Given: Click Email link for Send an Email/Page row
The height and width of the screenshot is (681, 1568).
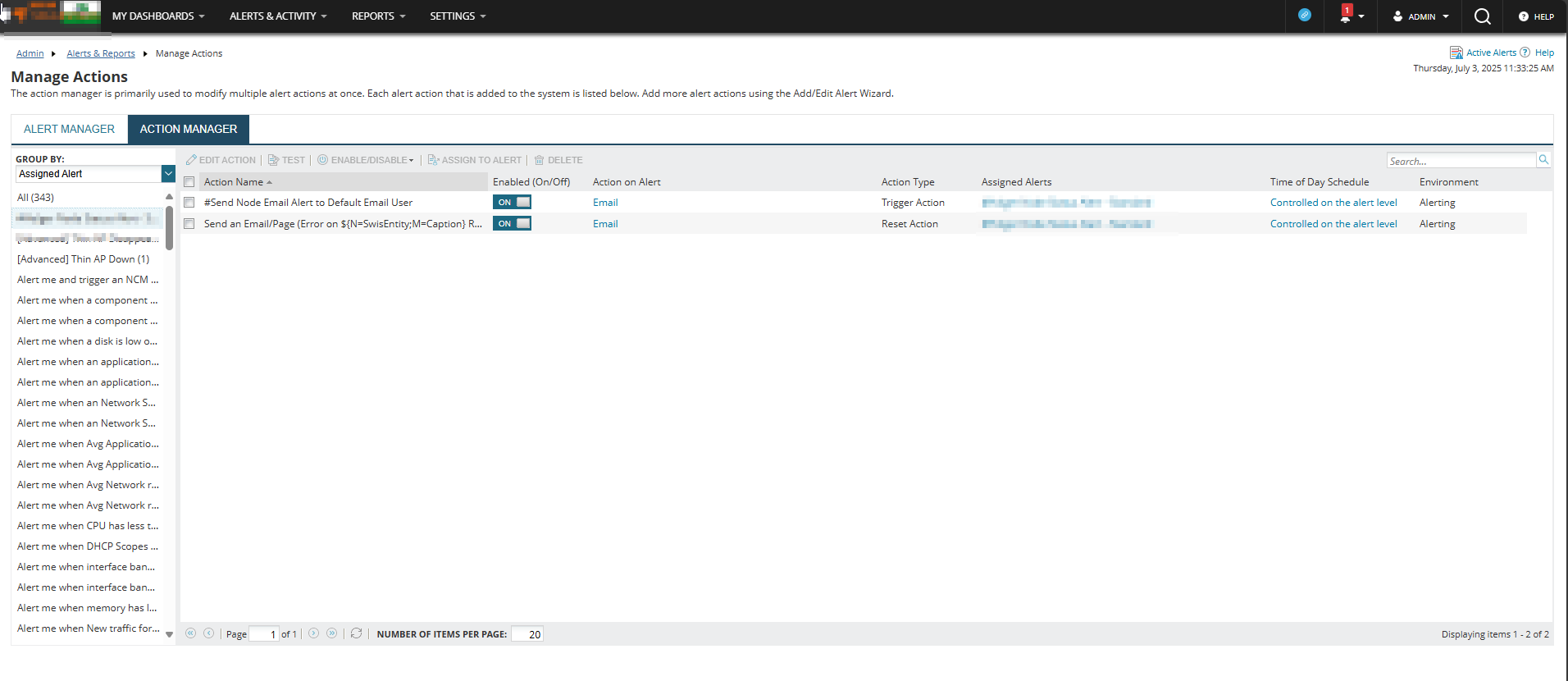Looking at the screenshot, I should click(x=605, y=224).
